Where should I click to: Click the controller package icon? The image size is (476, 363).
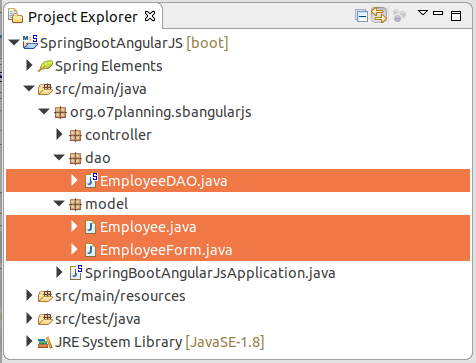[x=75, y=135]
